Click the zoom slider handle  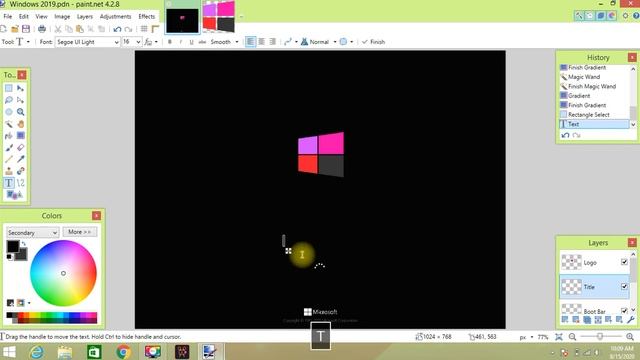tap(600, 336)
